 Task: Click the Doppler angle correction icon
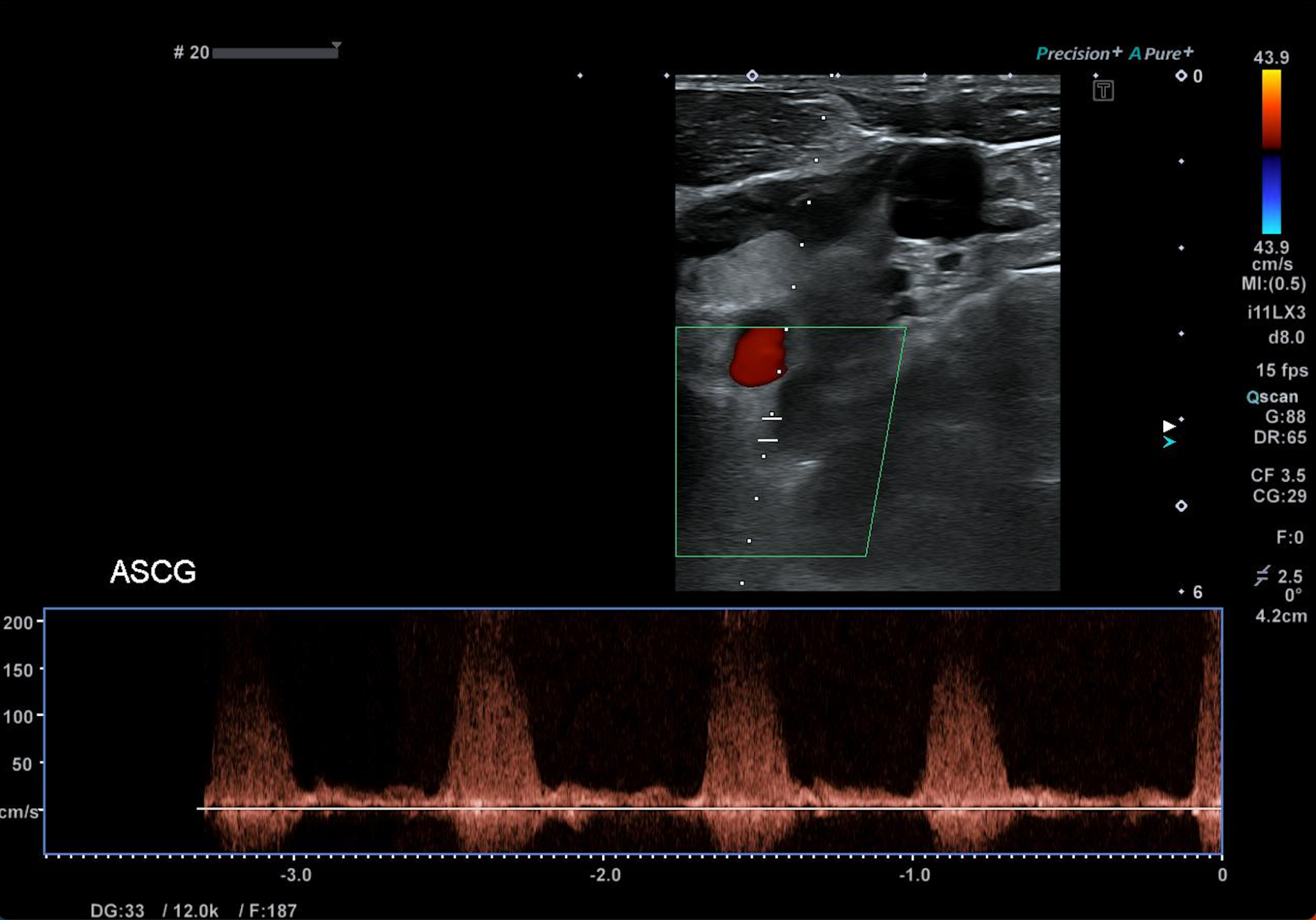click(x=1262, y=575)
